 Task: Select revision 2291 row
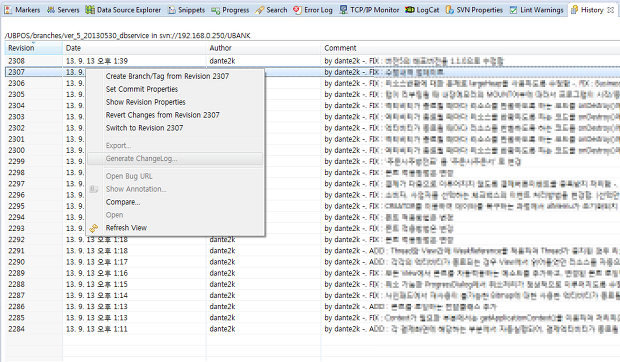point(312,251)
